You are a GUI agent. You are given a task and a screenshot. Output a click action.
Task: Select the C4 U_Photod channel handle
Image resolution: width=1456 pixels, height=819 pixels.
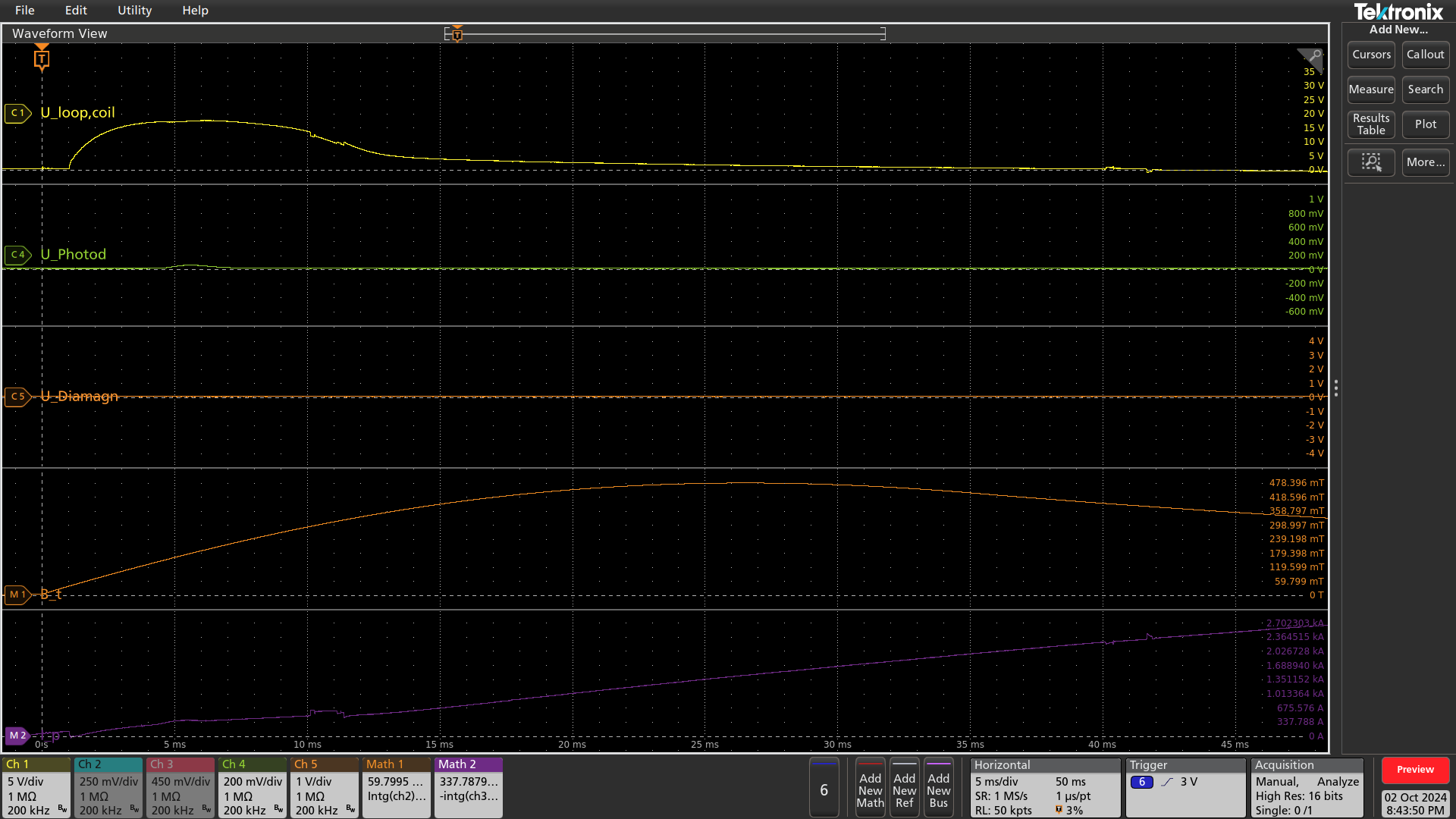pyautogui.click(x=17, y=255)
